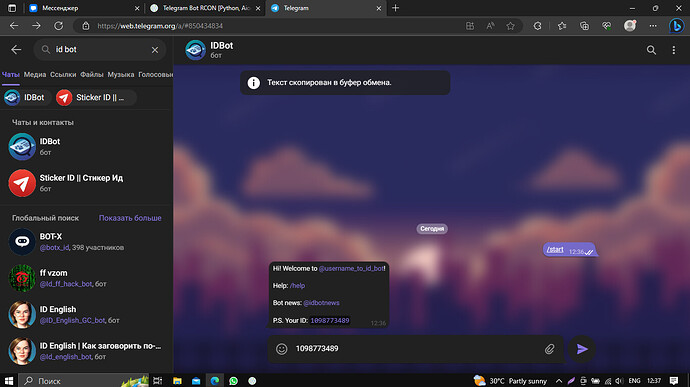Switch ENG keyboard language
The width and height of the screenshot is (690, 387).
click(x=634, y=381)
